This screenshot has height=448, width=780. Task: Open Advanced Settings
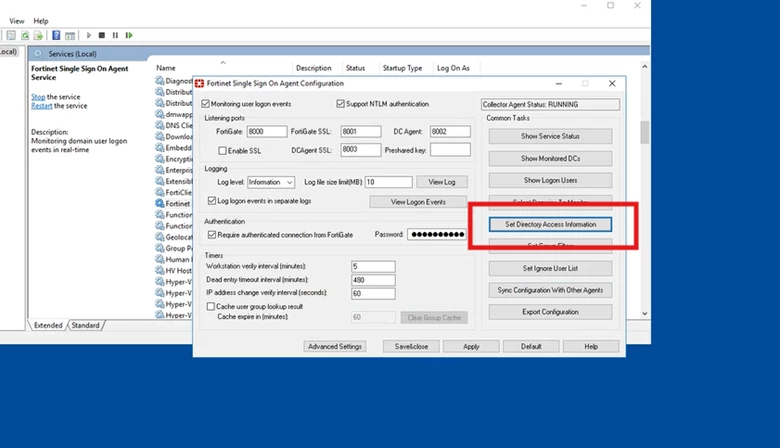(x=335, y=347)
